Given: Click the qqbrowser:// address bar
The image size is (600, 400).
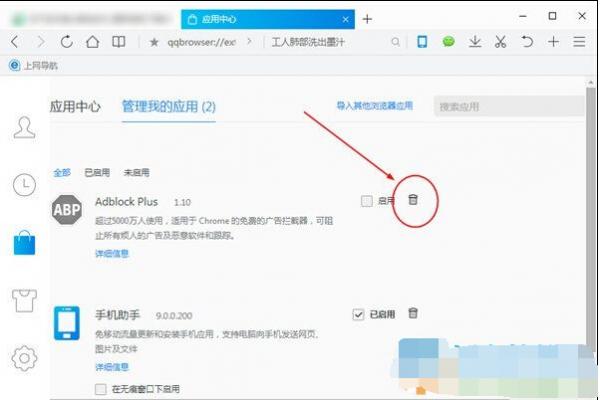Looking at the screenshot, I should [202, 42].
